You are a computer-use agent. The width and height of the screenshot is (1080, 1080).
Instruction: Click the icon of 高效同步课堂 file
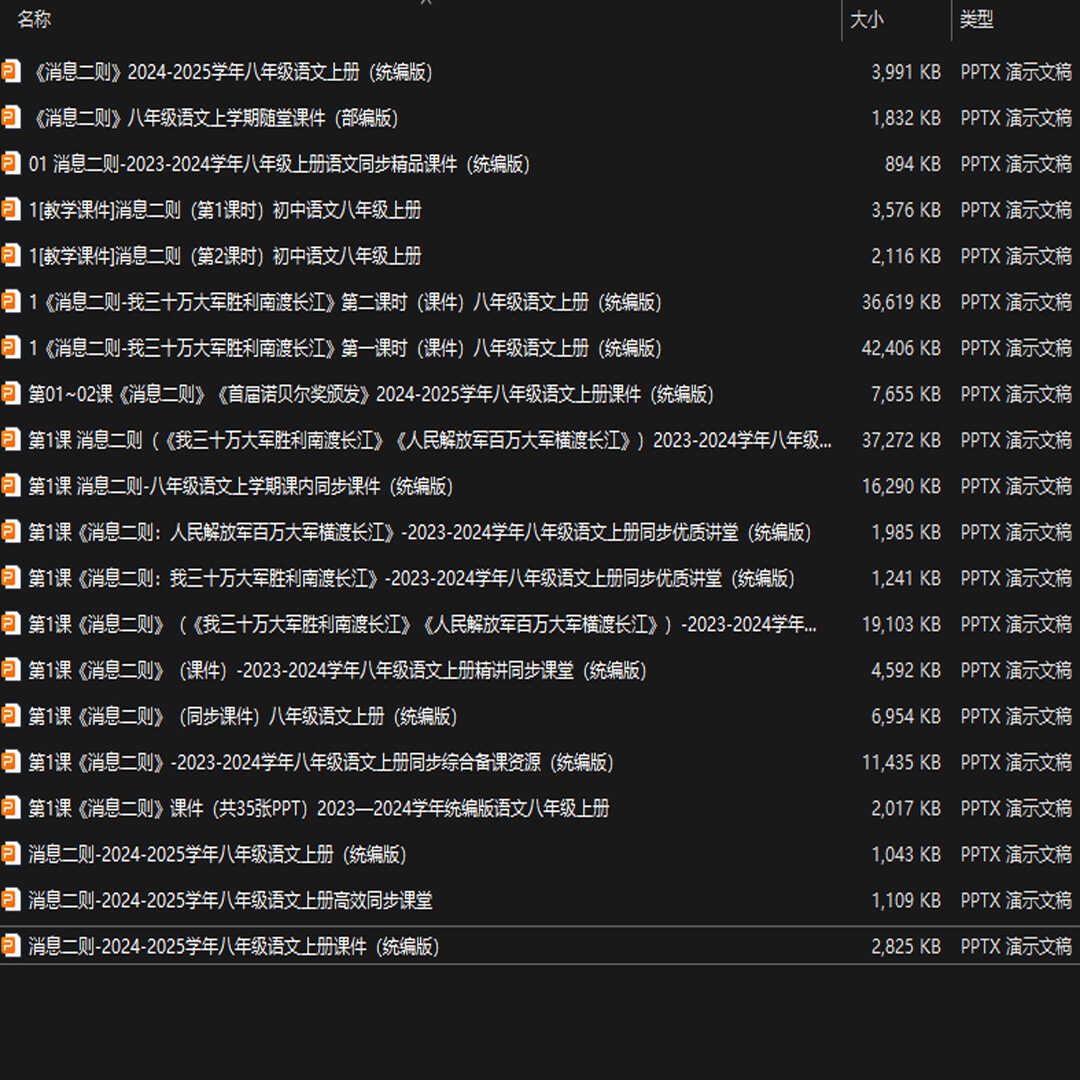[11, 900]
